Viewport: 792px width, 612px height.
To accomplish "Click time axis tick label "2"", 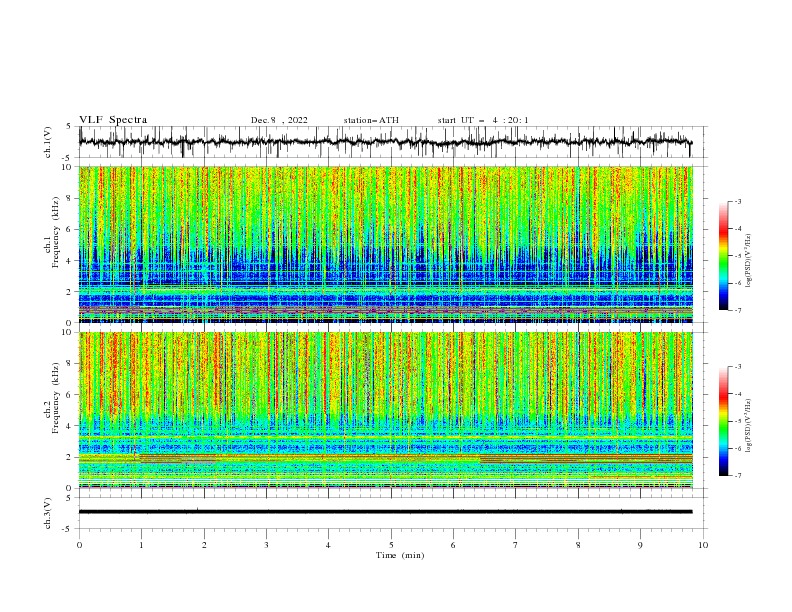I will pyautogui.click(x=204, y=545).
